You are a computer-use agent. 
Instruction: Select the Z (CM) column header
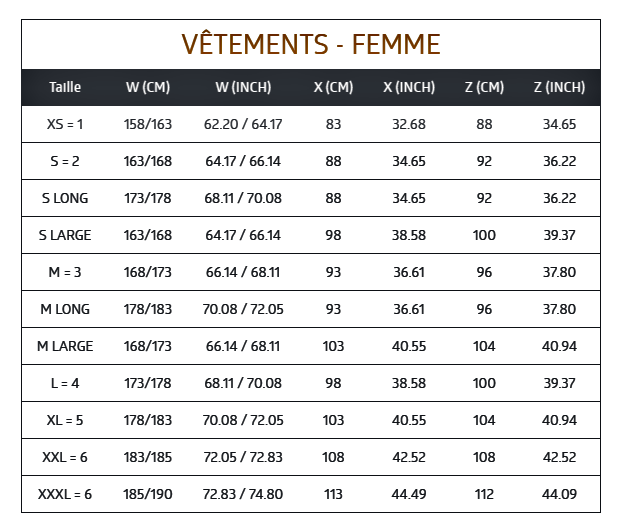click(x=484, y=87)
